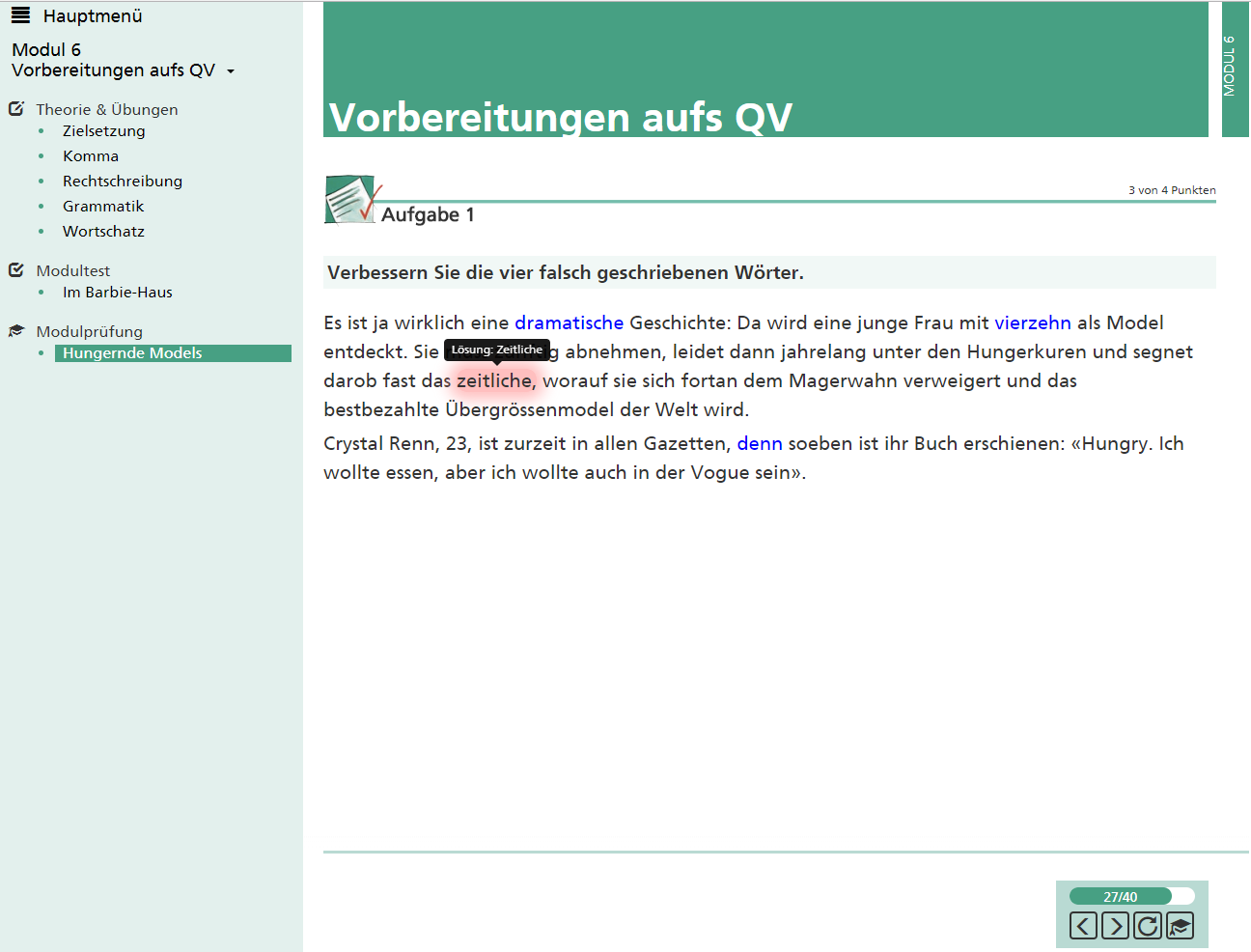
Task: Click the reload exercise icon
Action: click(x=1147, y=926)
